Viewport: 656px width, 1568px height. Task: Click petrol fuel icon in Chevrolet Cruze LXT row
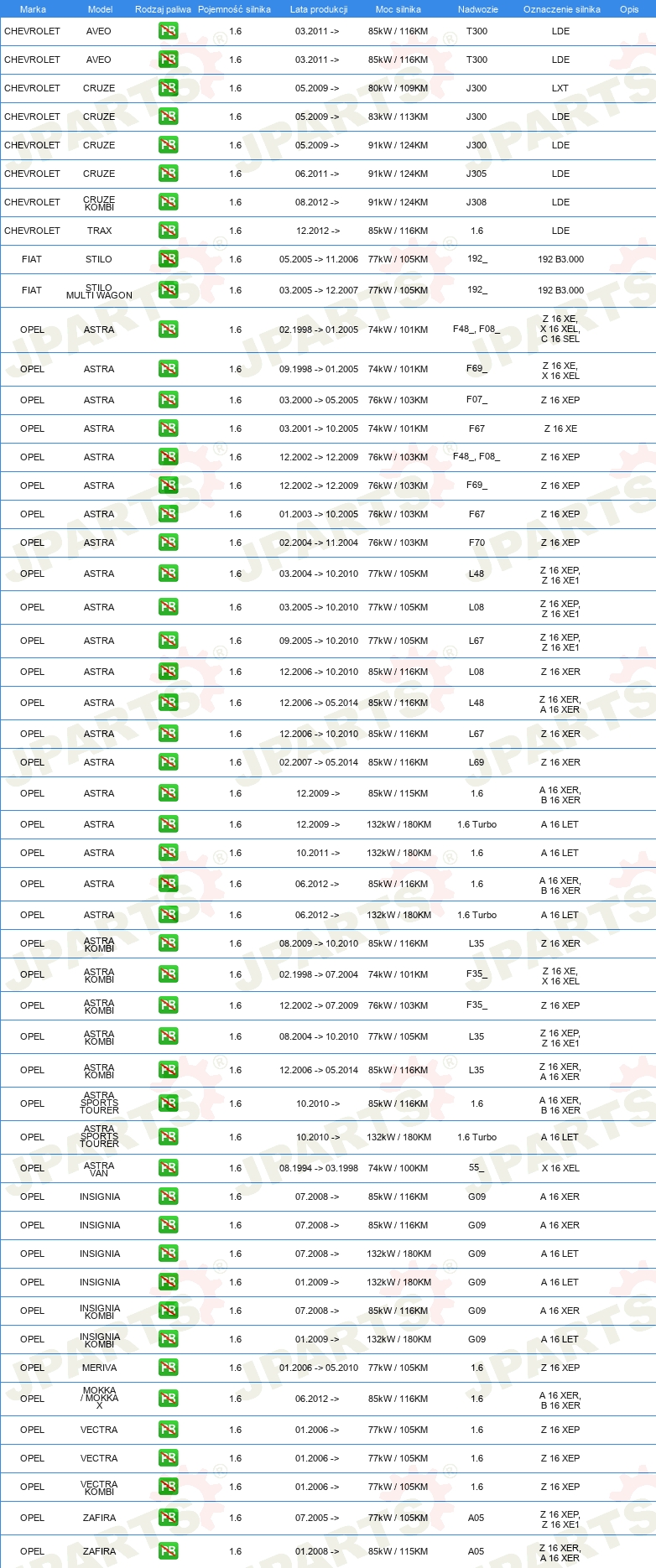coord(168,88)
